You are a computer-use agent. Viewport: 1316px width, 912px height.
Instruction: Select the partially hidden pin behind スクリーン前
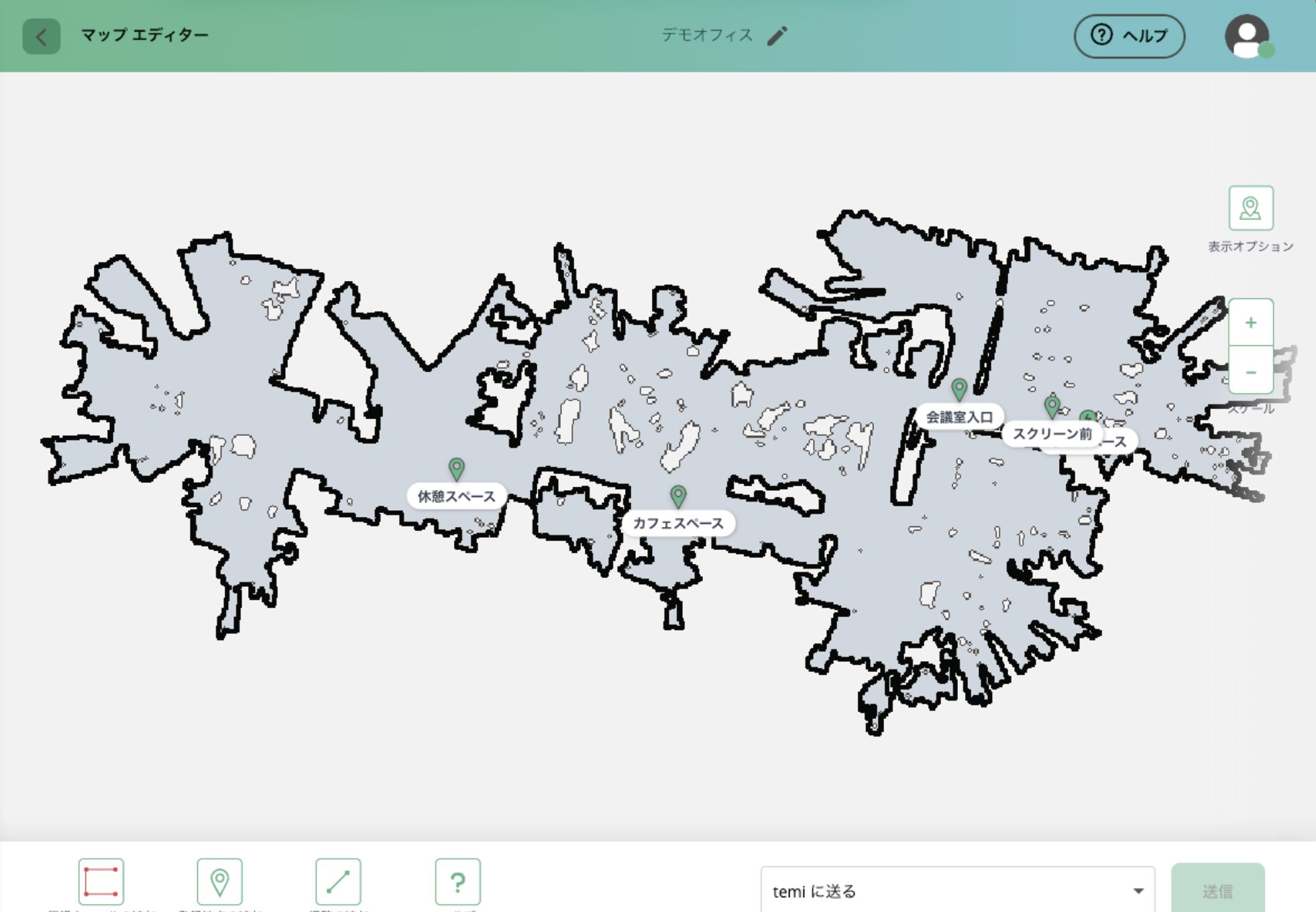point(1088,416)
